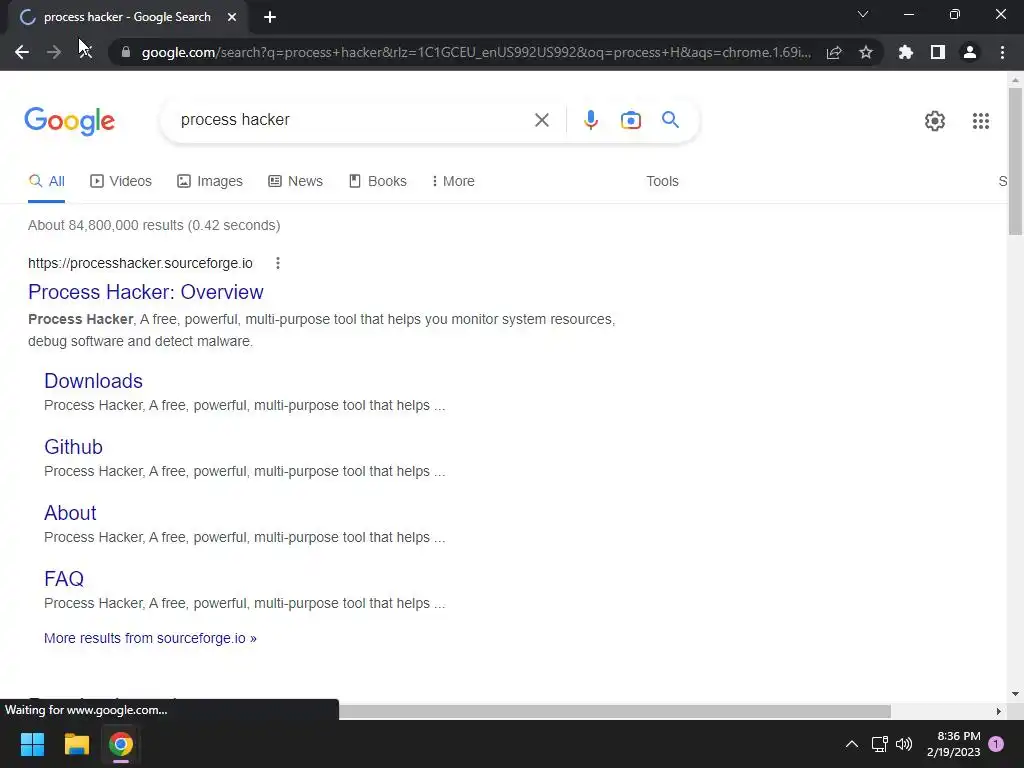The image size is (1024, 768).
Task: Open Chrome's three-dot customize menu
Action: click(1002, 52)
